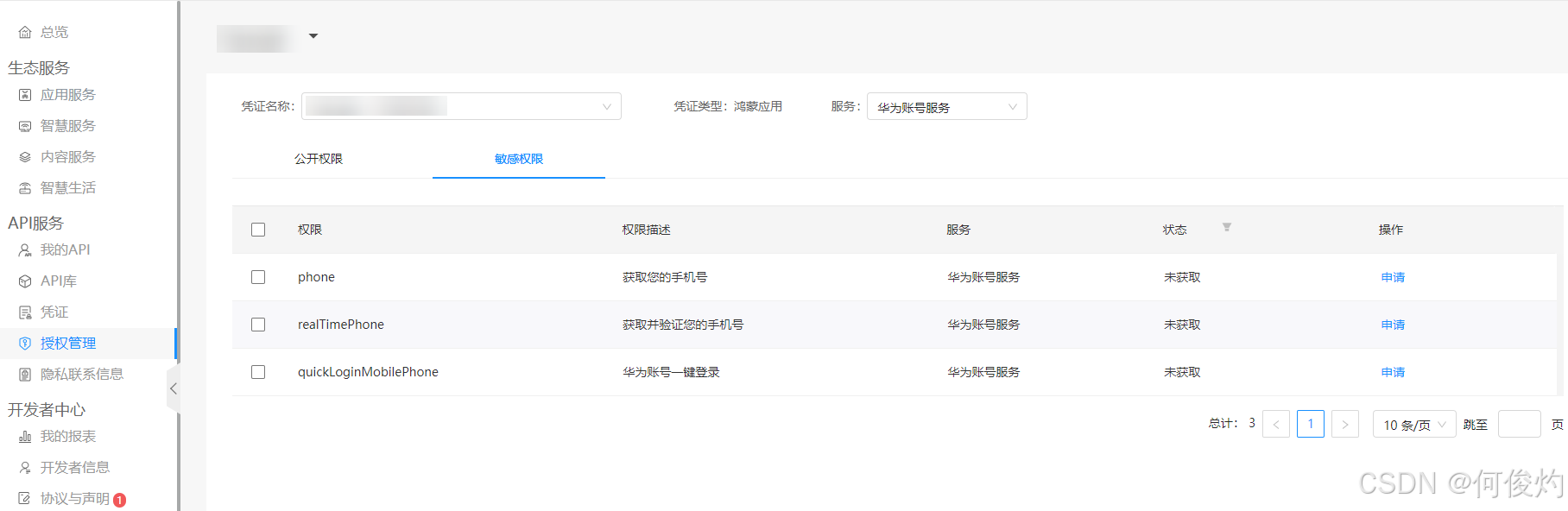This screenshot has height=511, width=1568.
Task: Check the box for the phone row
Action: 258,277
